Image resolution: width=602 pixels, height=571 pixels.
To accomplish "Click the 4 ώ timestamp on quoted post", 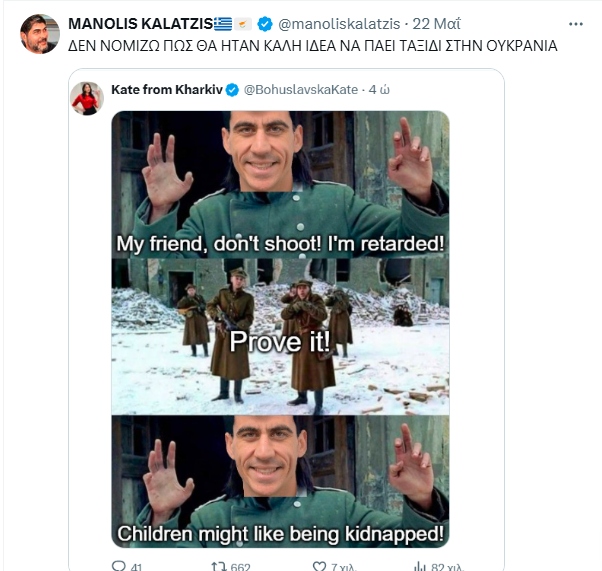I will tap(379, 90).
